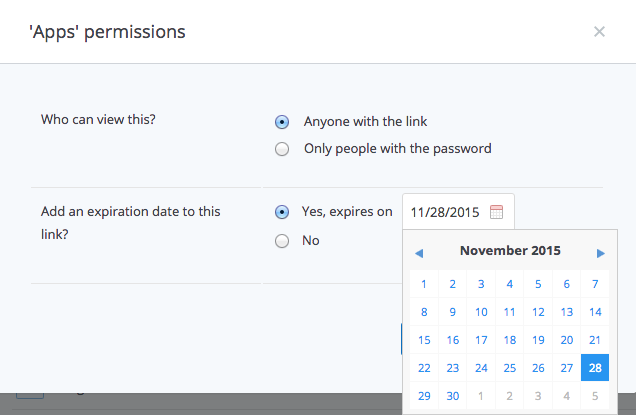The image size is (636, 415).
Task: Click the 'November 2015' month header
Action: (x=509, y=251)
